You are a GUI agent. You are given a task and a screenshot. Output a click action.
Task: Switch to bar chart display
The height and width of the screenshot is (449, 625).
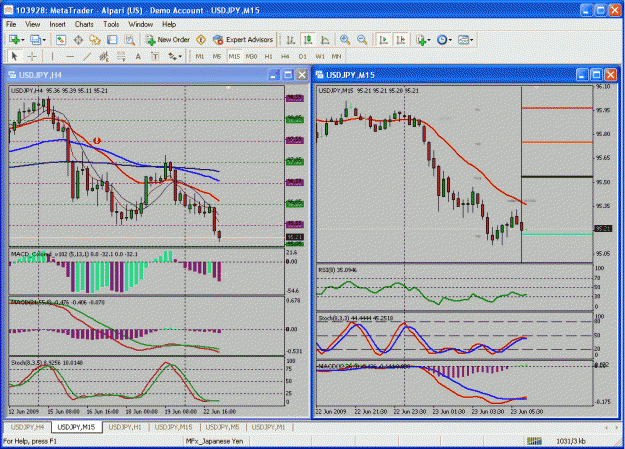291,39
